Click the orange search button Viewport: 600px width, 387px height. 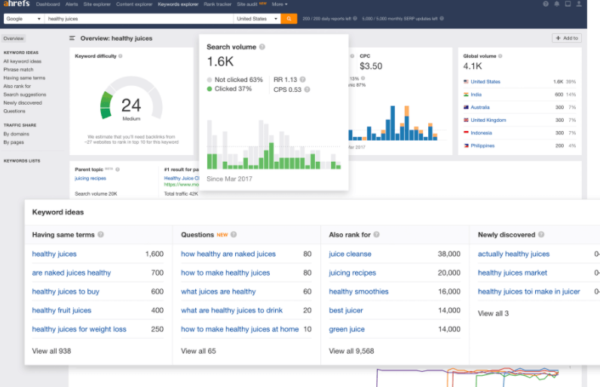289,18
